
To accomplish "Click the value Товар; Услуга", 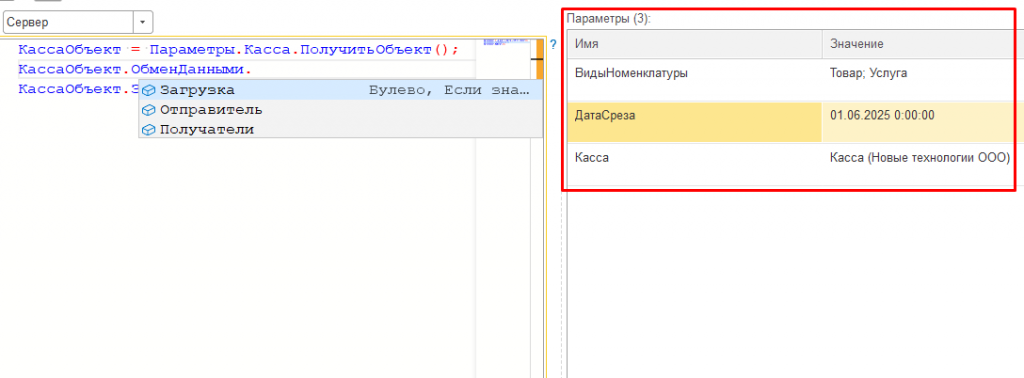I will (868, 74).
